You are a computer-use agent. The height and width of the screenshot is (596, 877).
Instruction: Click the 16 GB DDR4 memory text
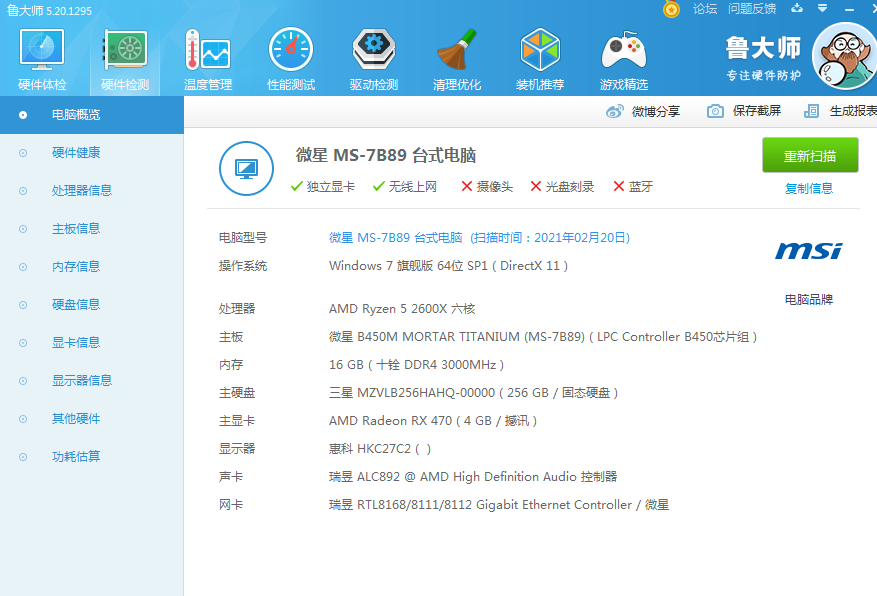417,365
